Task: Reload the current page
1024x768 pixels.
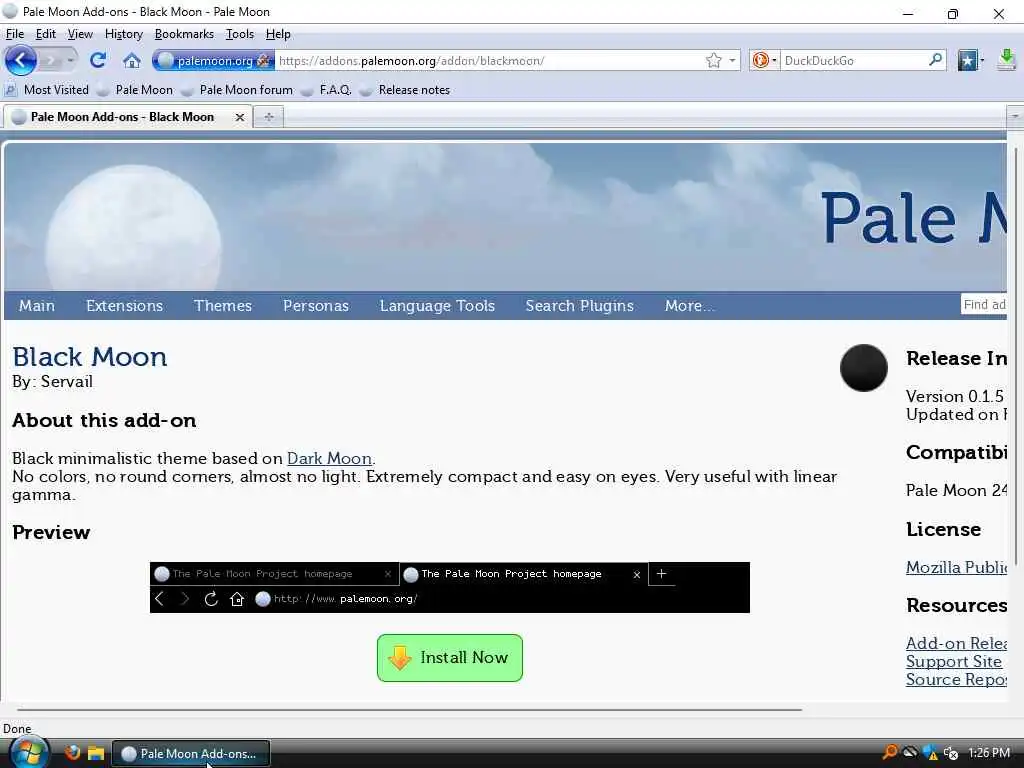Action: pyautogui.click(x=98, y=61)
